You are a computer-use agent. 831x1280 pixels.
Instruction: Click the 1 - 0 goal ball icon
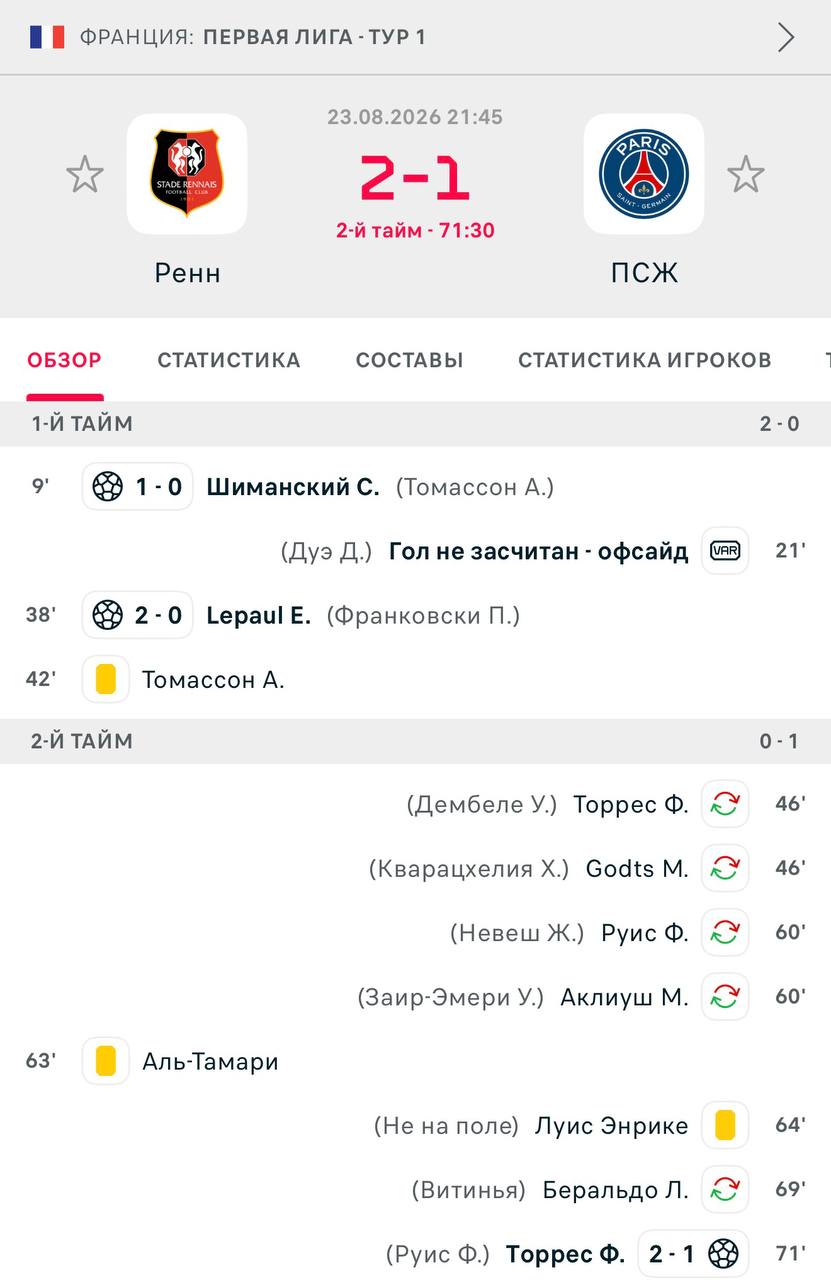click(x=107, y=487)
